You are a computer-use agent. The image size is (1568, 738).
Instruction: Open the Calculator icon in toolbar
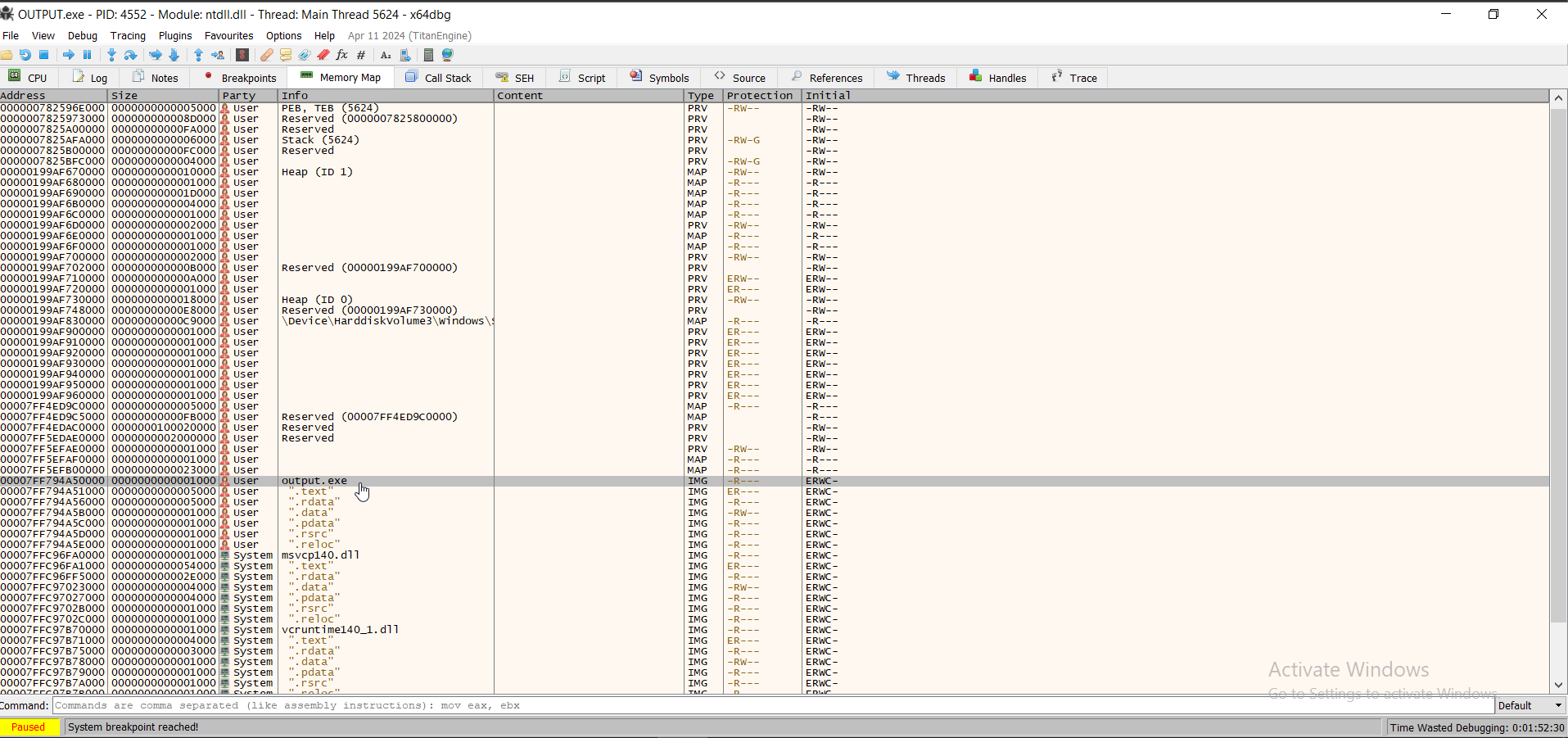[428, 55]
